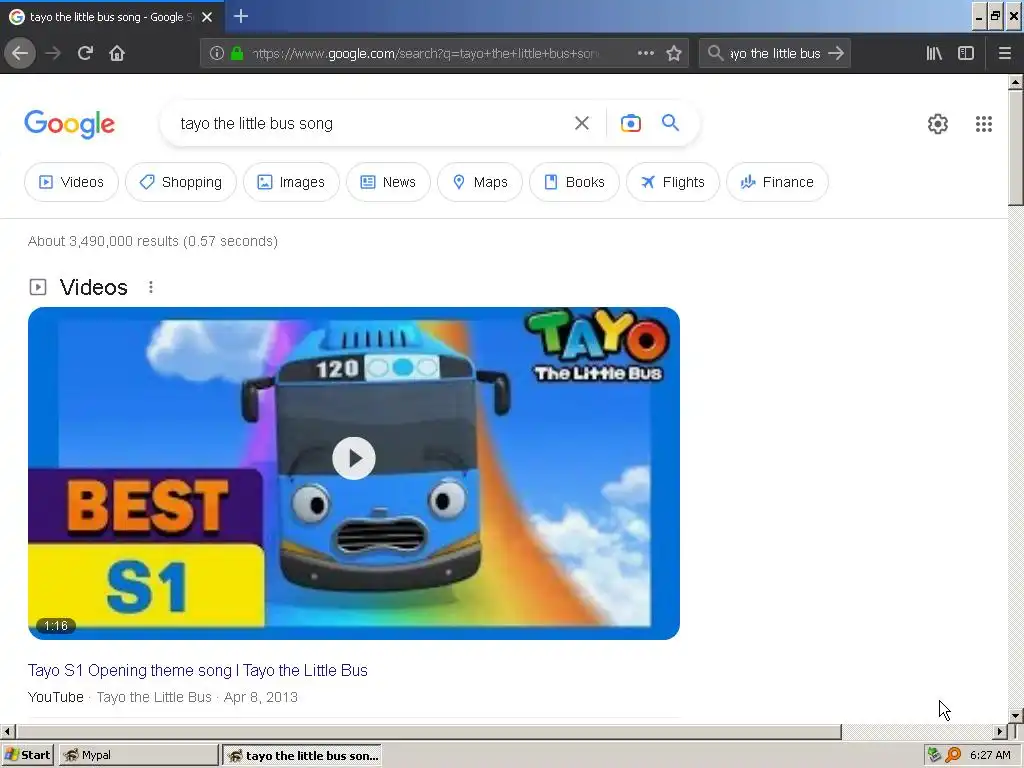Open Maps results

tap(480, 182)
